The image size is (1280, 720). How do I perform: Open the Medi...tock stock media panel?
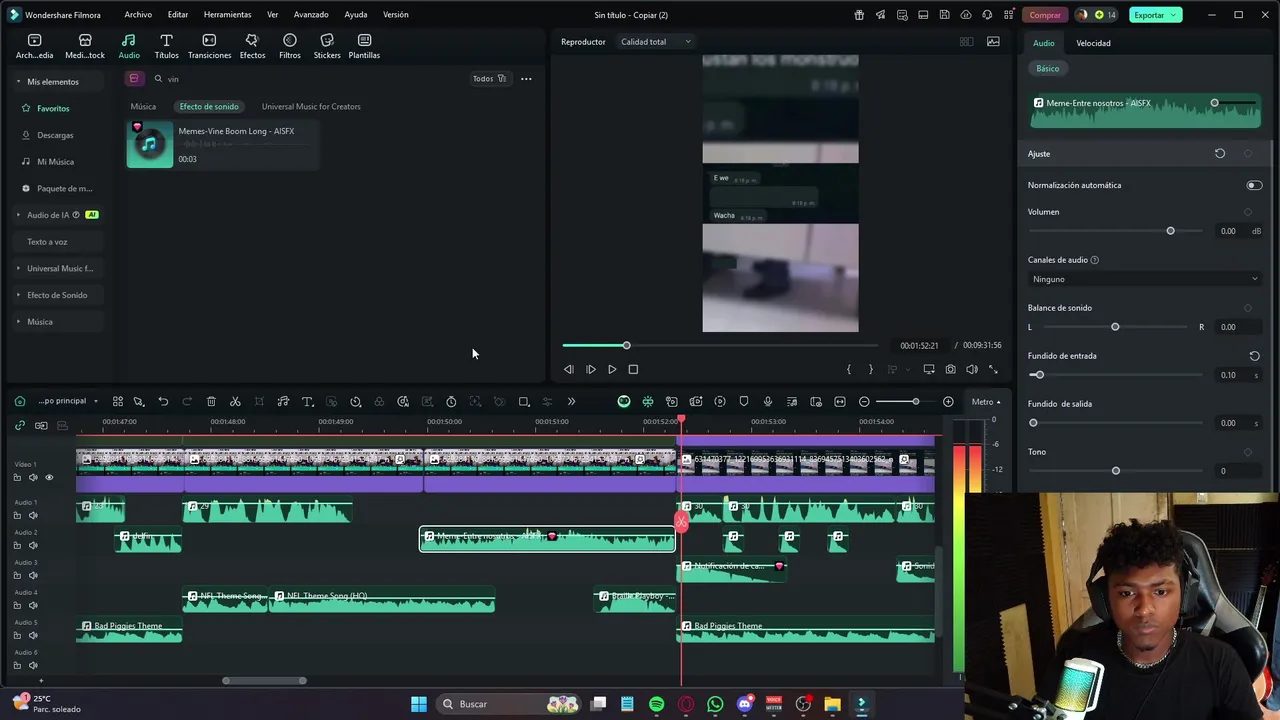[x=85, y=46]
